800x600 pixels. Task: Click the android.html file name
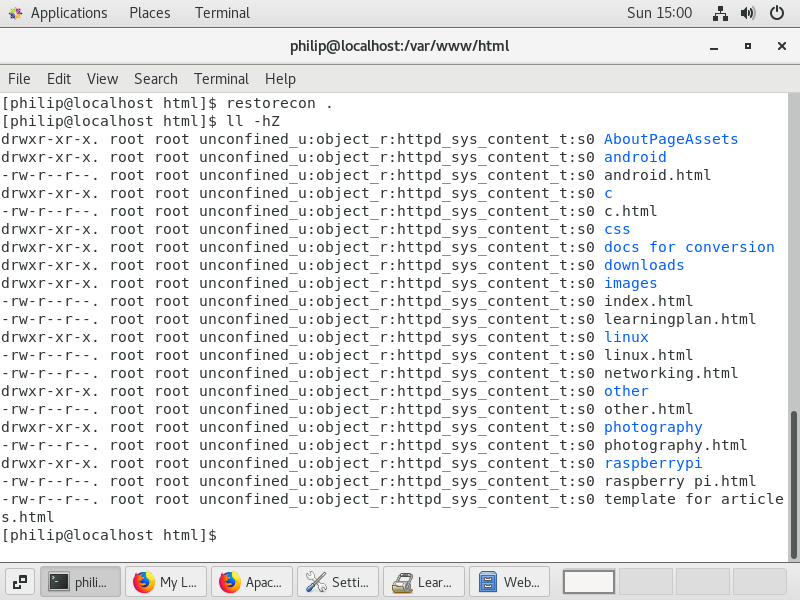coord(657,175)
